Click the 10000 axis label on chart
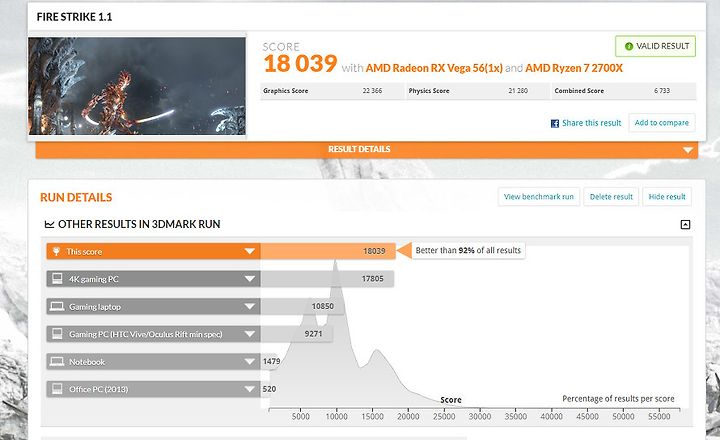 337,417
